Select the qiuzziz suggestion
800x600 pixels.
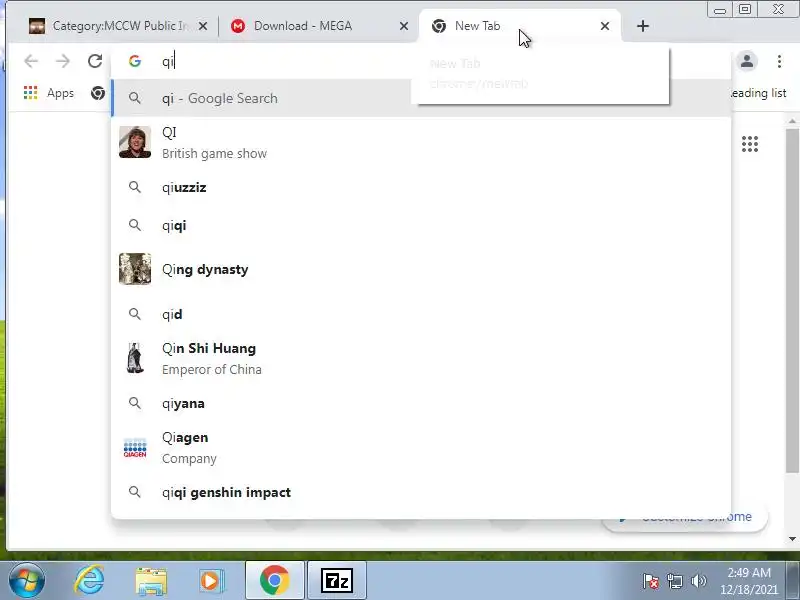point(421,187)
